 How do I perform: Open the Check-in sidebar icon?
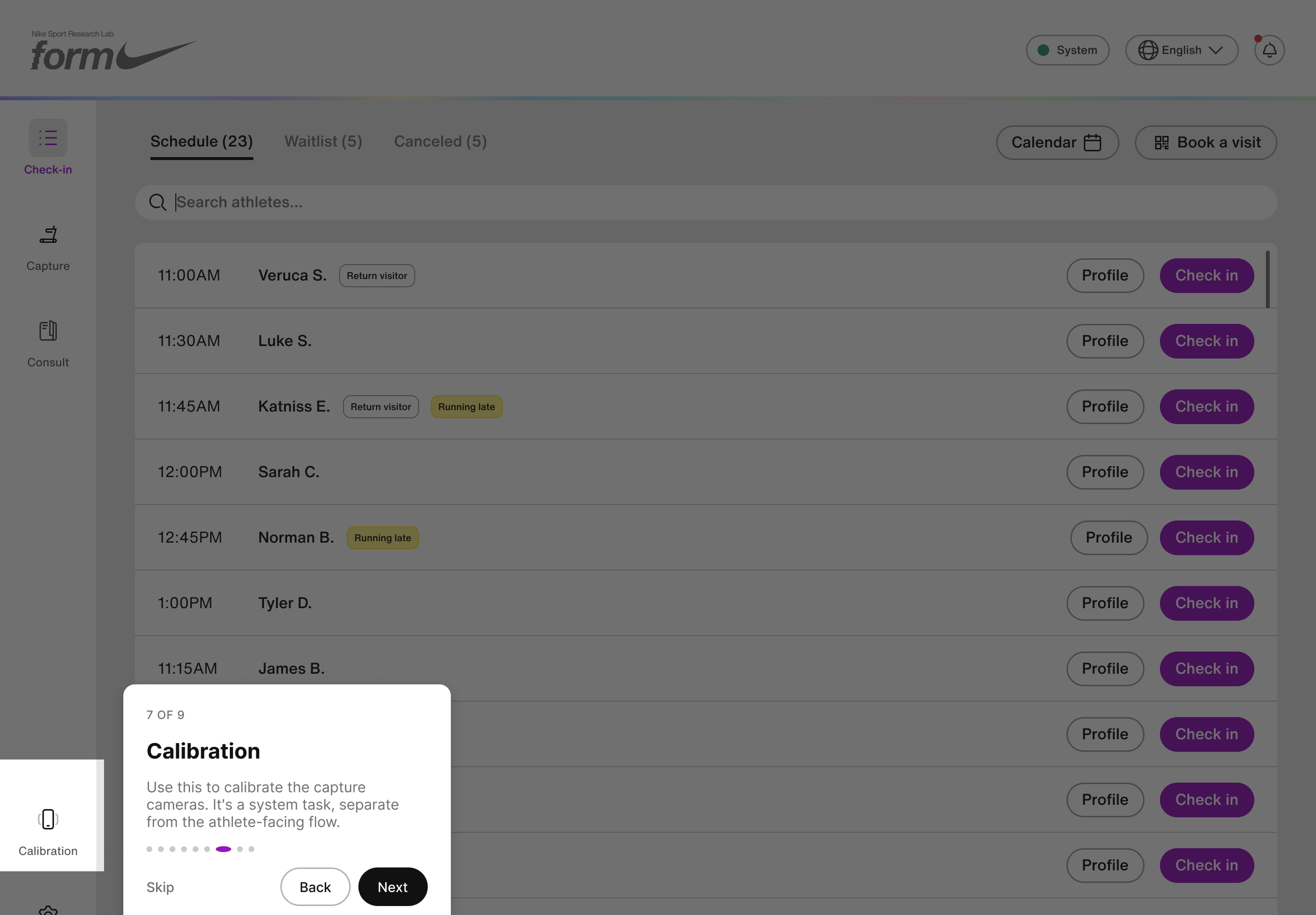48,138
